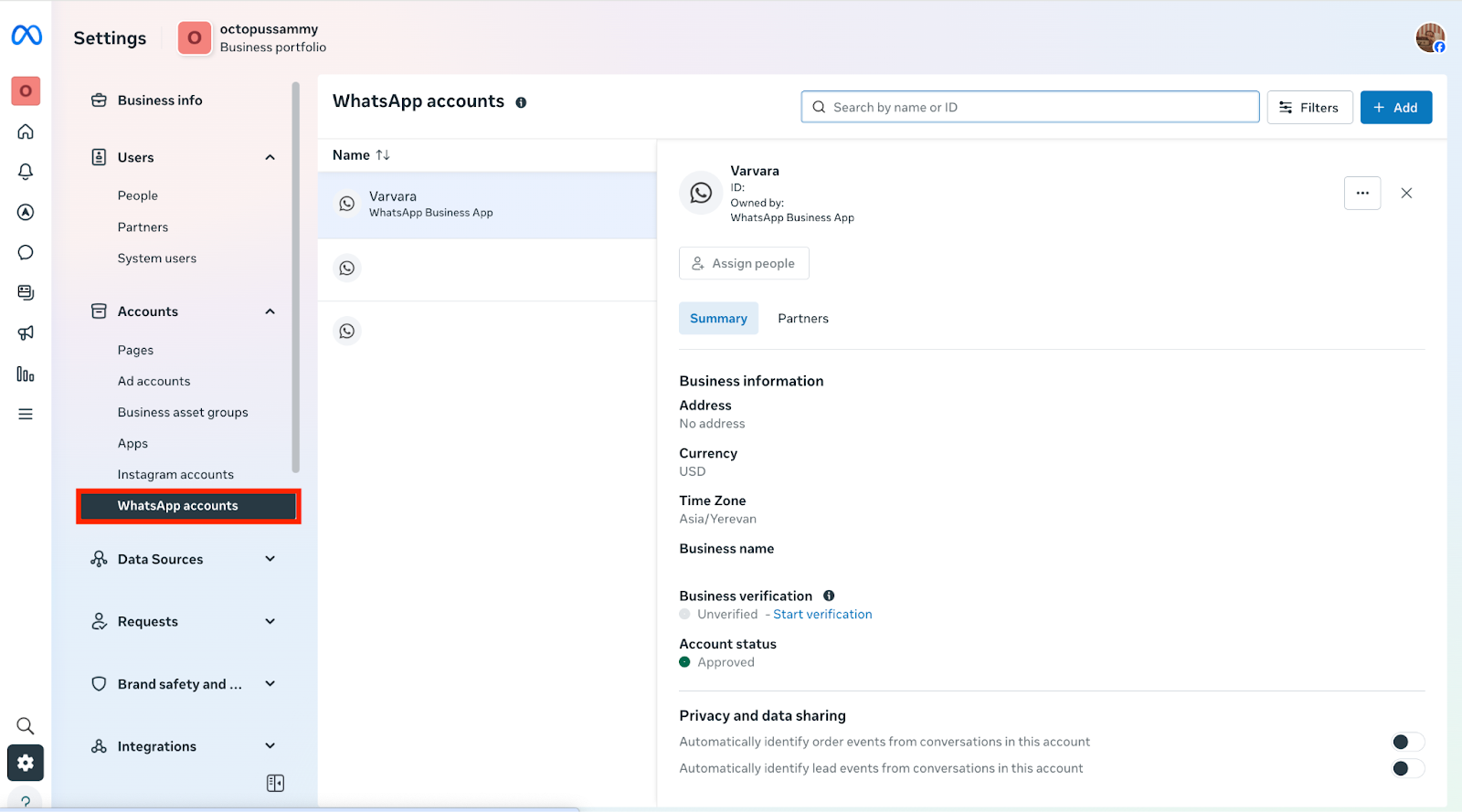Click the Start verification link
The width and height of the screenshot is (1462, 812).
(x=822, y=615)
